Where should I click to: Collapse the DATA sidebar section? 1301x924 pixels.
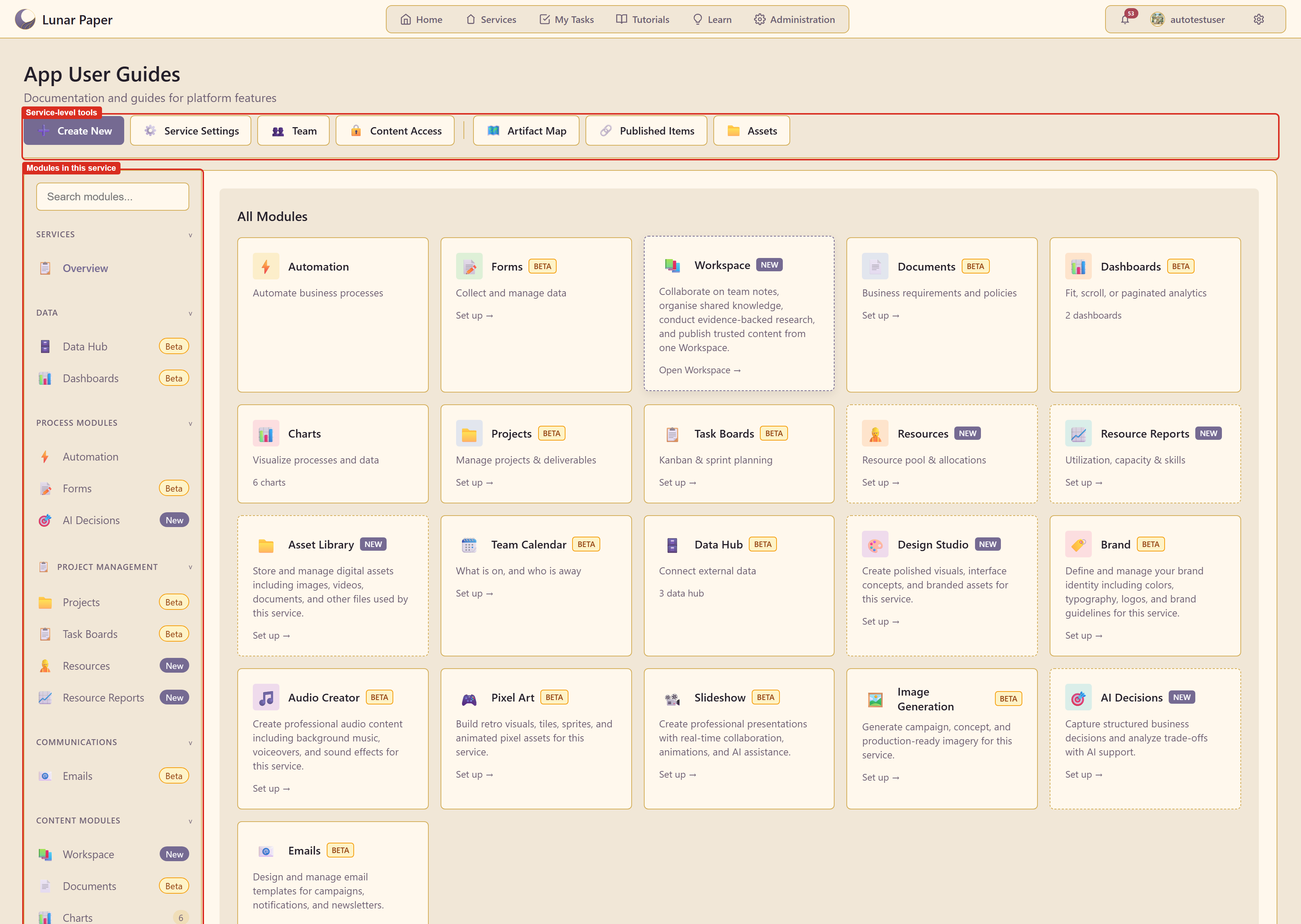pos(190,313)
